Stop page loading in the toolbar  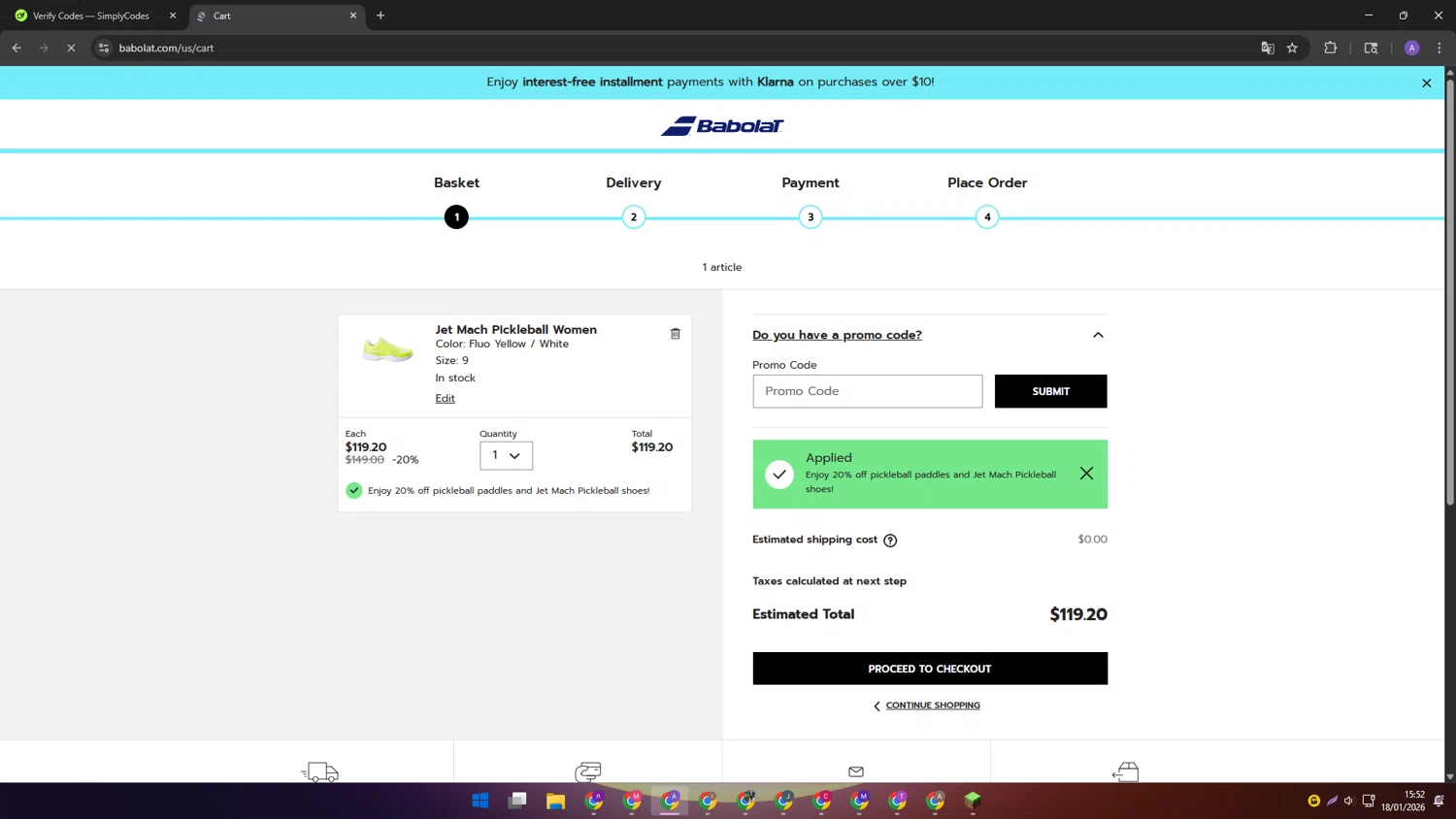coord(71,48)
